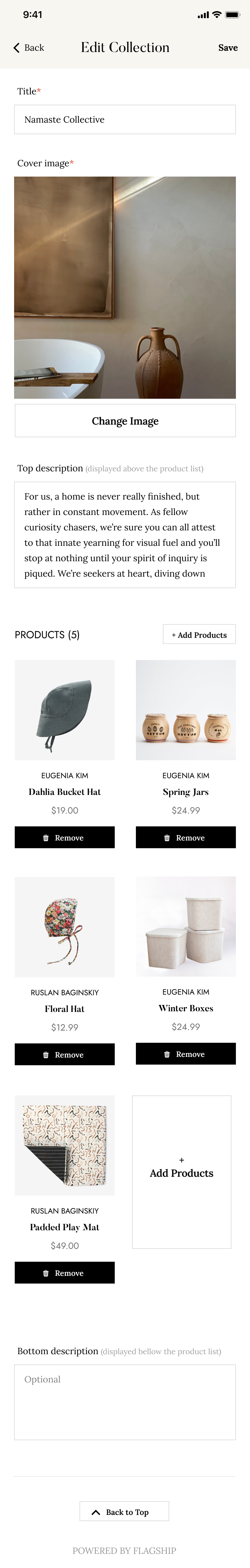Screen dimensions: 250x1568
Task: Click trash icon under Spring Jars
Action: pyautogui.click(x=167, y=838)
